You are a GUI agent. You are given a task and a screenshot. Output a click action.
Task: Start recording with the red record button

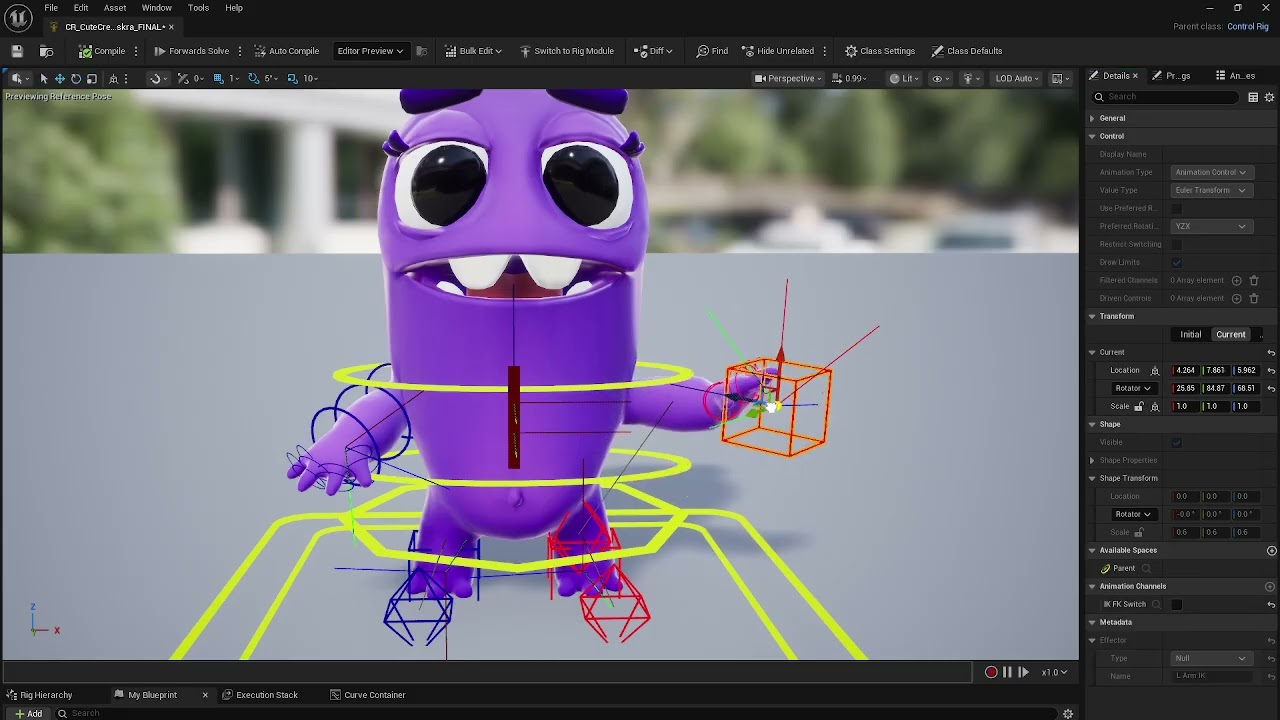991,673
